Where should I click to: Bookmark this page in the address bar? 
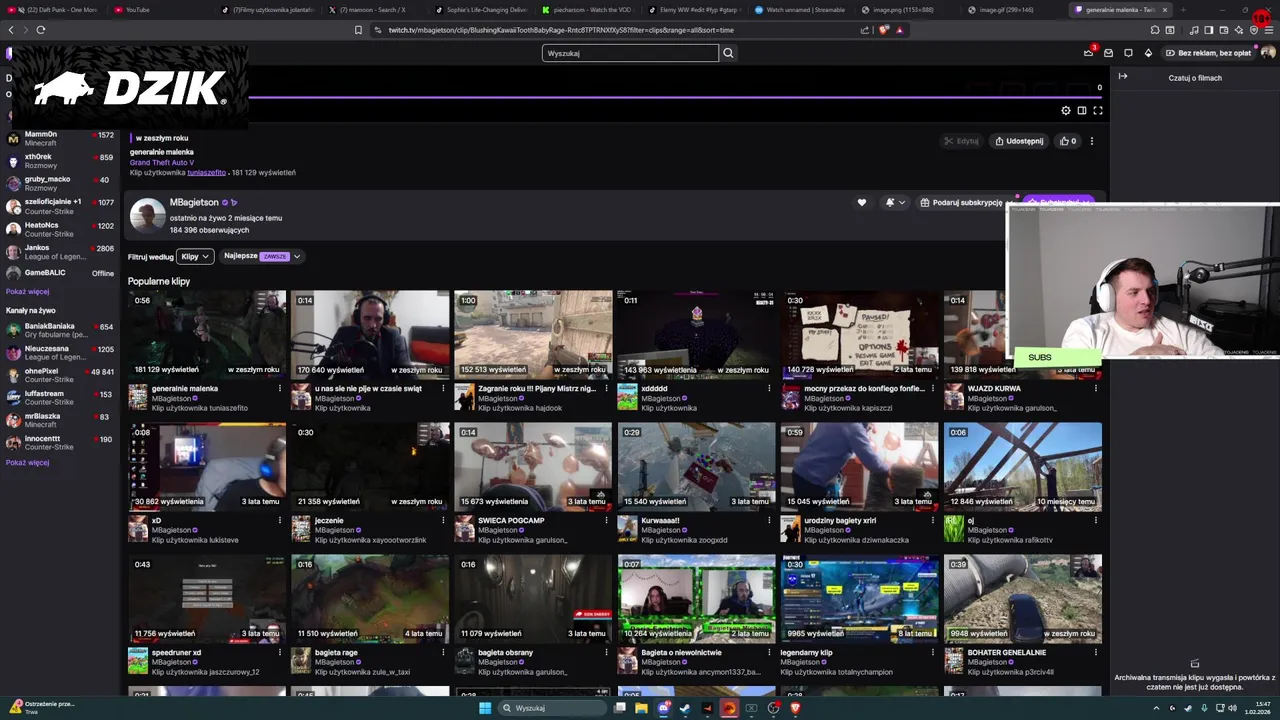tap(358, 30)
